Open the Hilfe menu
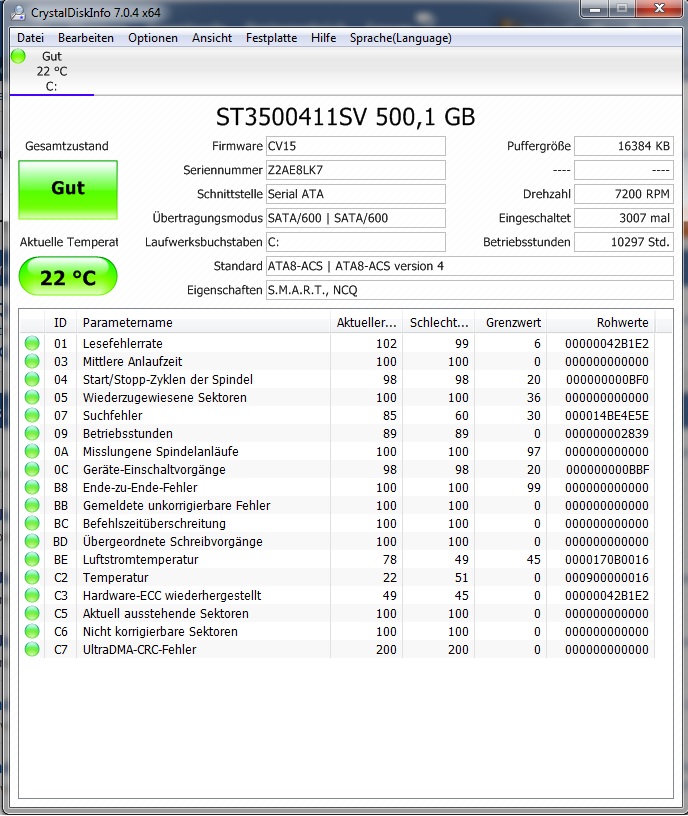The height and width of the screenshot is (816, 688). click(x=323, y=38)
